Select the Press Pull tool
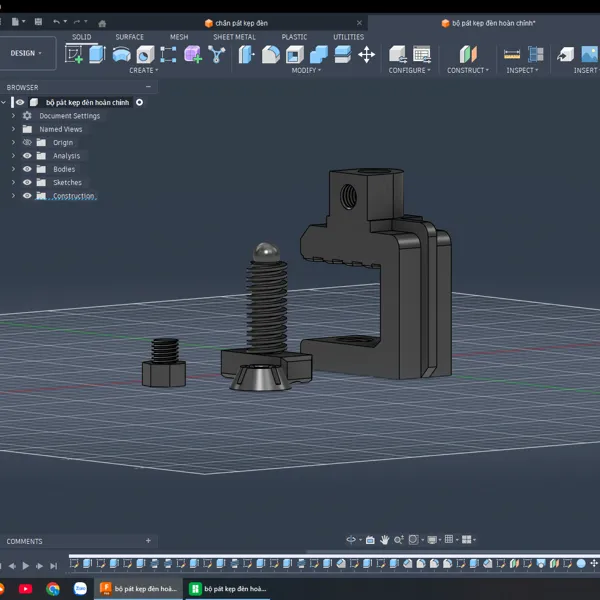600x600 pixels. tap(247, 54)
